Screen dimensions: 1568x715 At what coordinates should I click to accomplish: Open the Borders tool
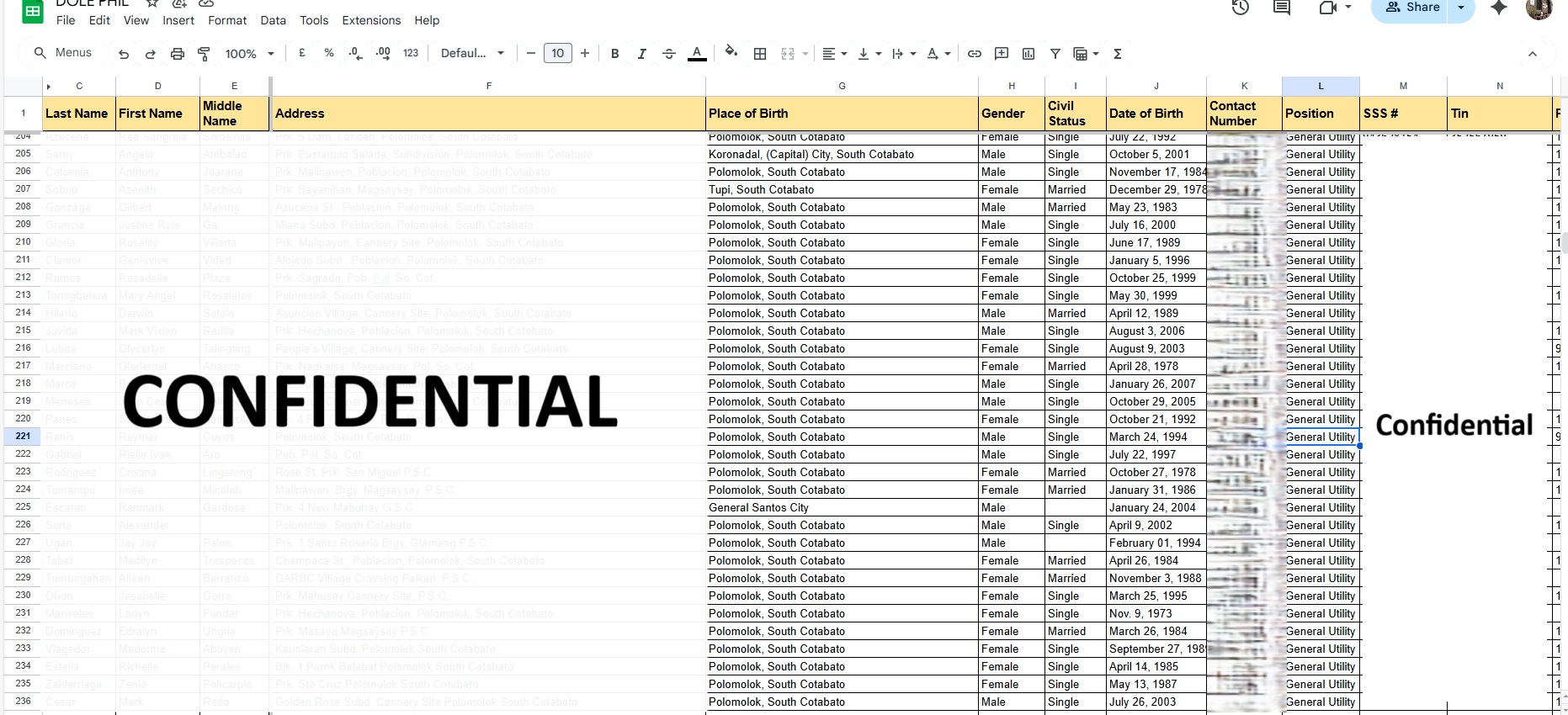(760, 54)
